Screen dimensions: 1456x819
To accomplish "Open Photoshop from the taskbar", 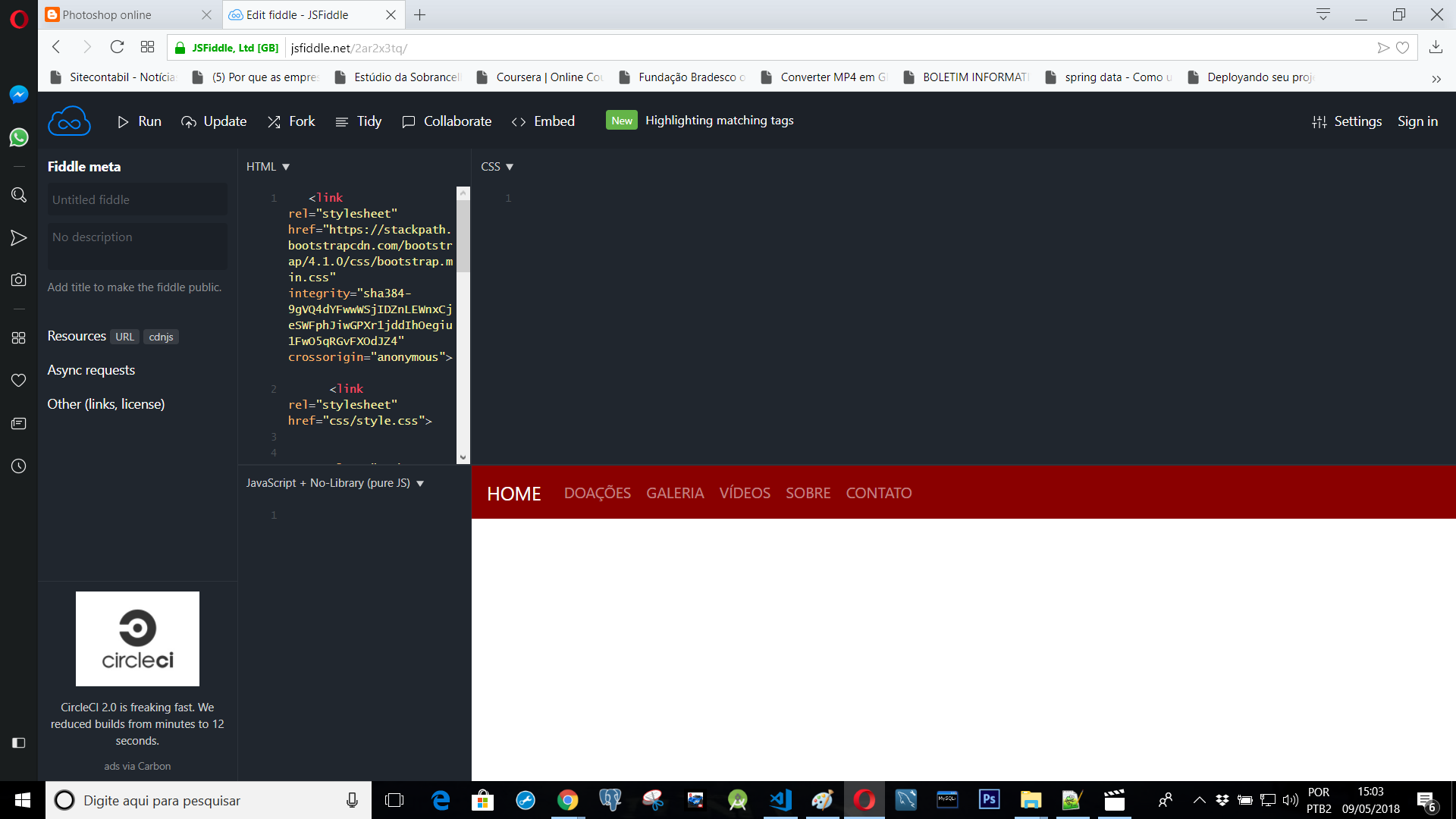I will tap(990, 800).
